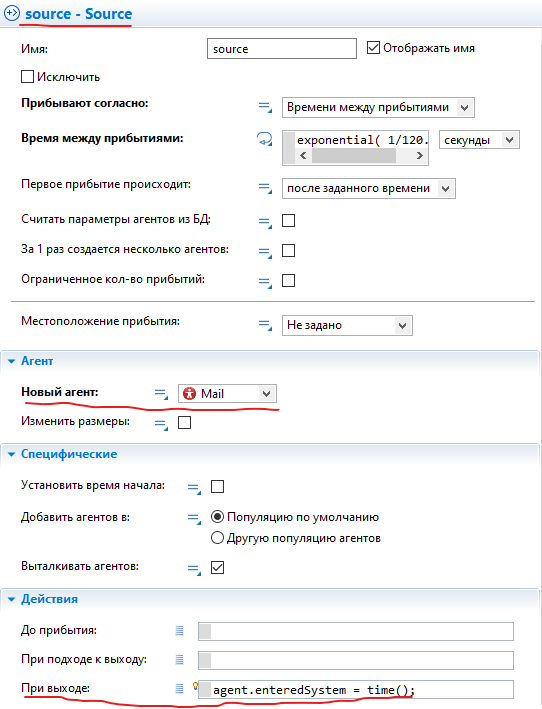
Task: Click the code editor icon beside "До прибытия"
Action: click(x=179, y=630)
